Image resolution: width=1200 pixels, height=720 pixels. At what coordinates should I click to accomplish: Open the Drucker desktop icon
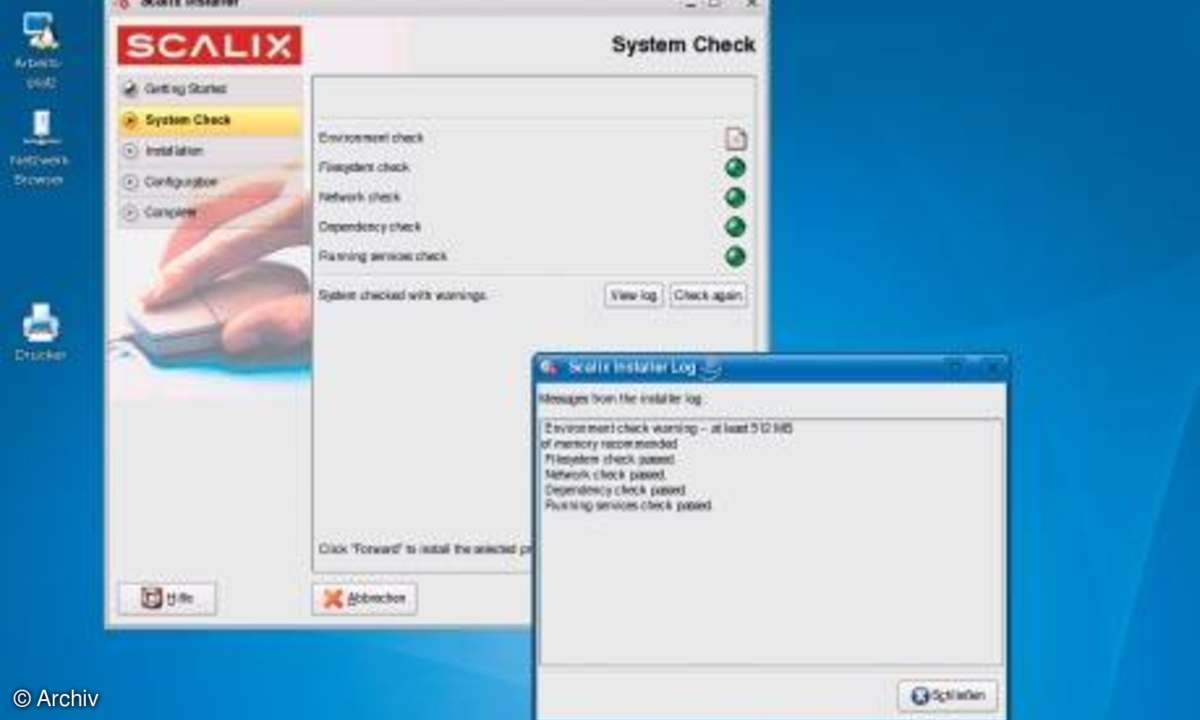coord(40,332)
